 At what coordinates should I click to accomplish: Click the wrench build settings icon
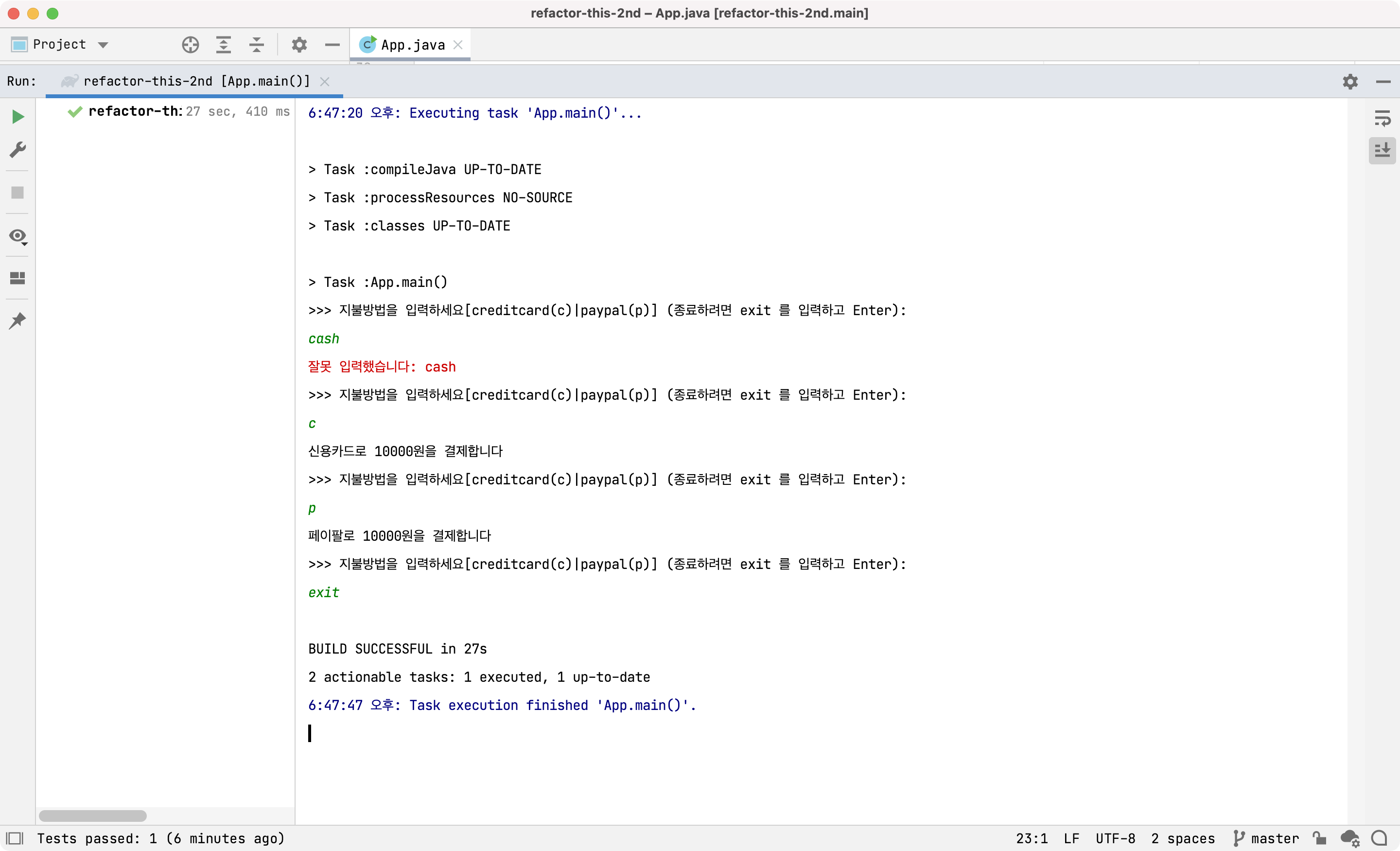(17, 150)
